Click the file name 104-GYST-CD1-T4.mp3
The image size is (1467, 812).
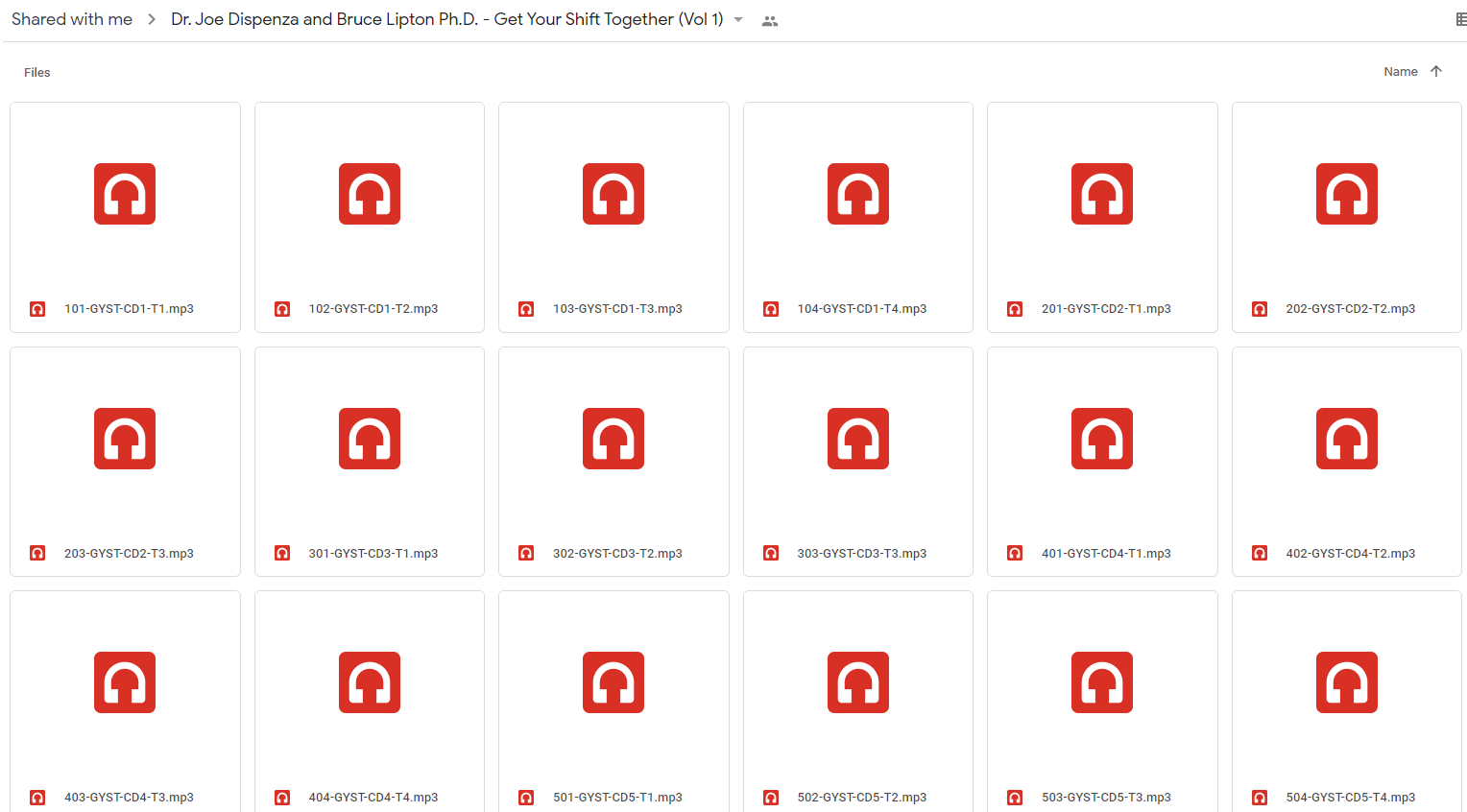pyautogui.click(x=862, y=309)
